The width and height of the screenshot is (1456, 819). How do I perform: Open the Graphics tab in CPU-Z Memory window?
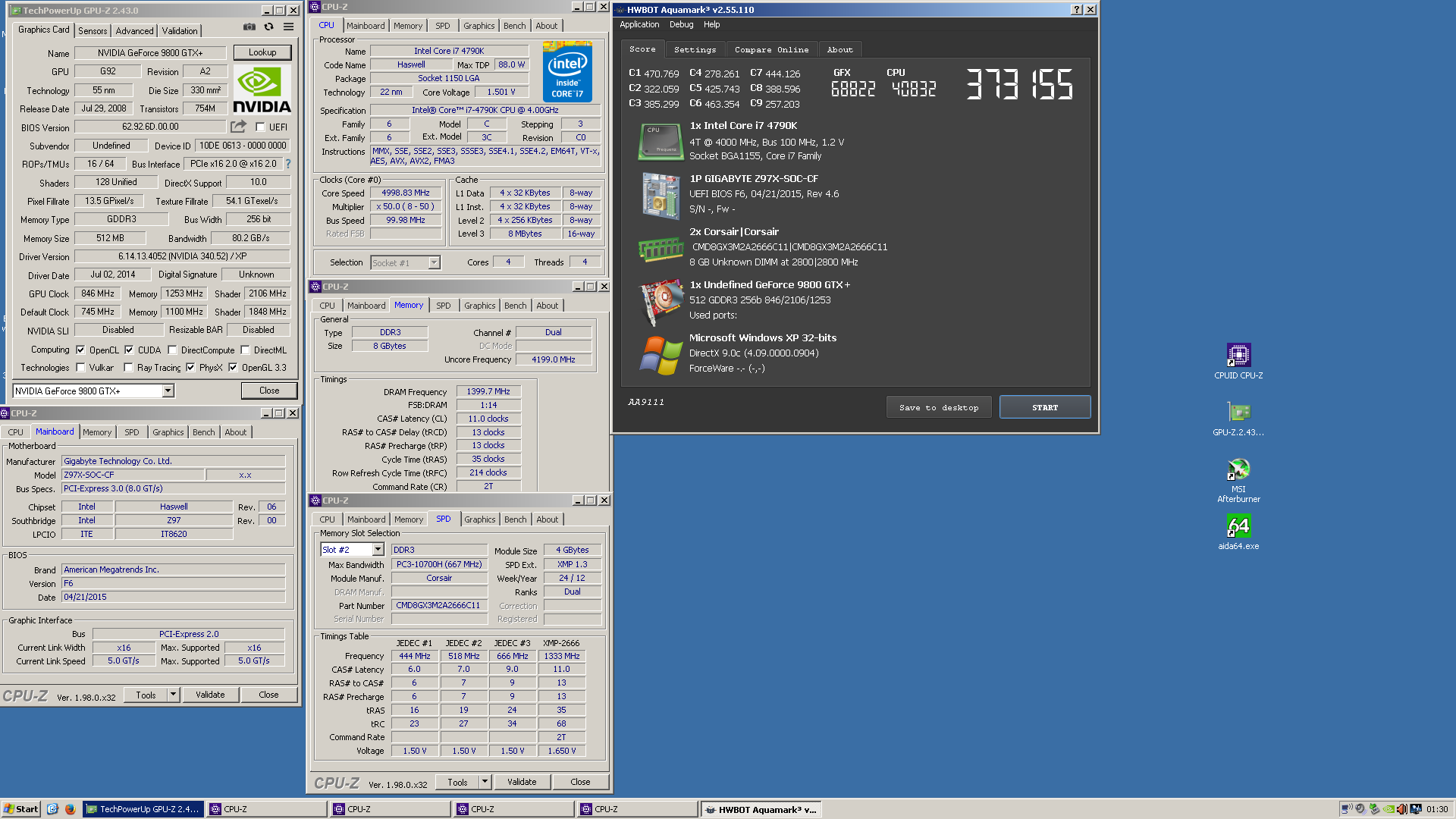pyautogui.click(x=479, y=306)
